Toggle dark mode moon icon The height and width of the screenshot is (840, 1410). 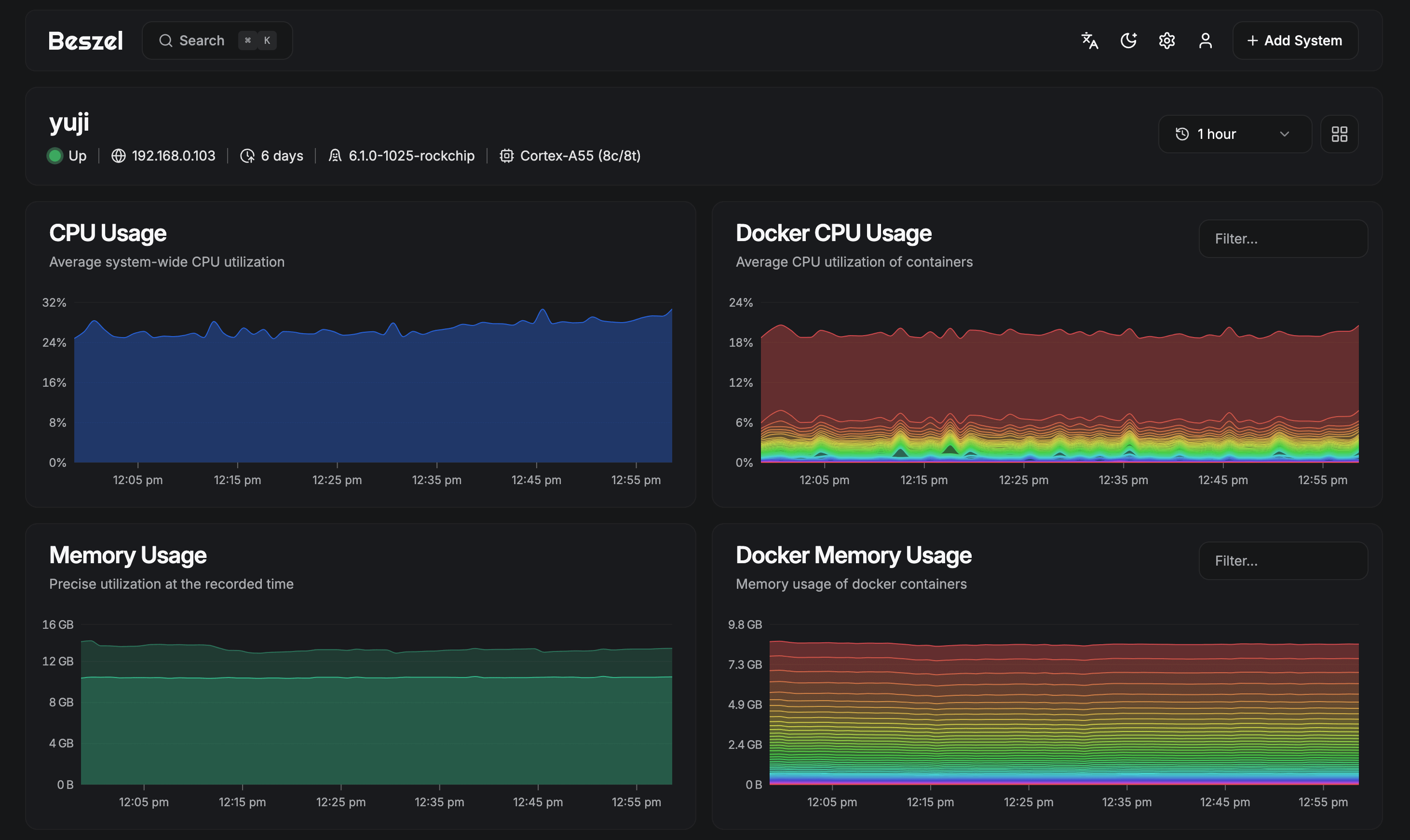[1128, 41]
